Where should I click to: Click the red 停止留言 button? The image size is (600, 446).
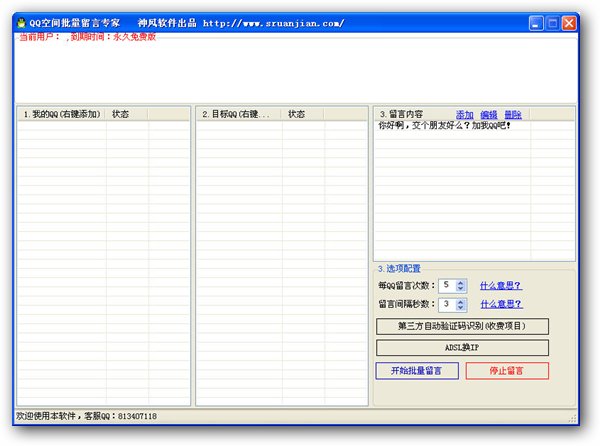pyautogui.click(x=507, y=371)
